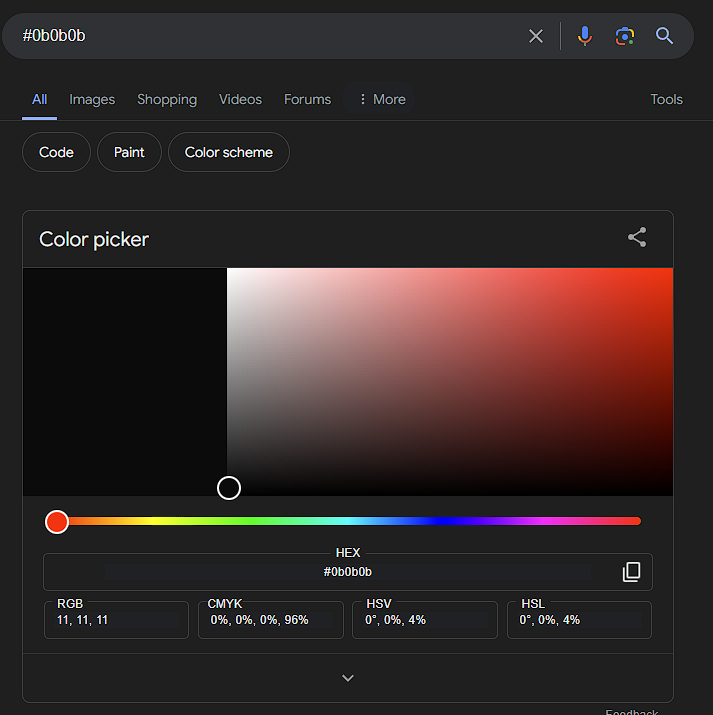Go to the Videos tab
Screen dimensions: 713x715
click(240, 99)
